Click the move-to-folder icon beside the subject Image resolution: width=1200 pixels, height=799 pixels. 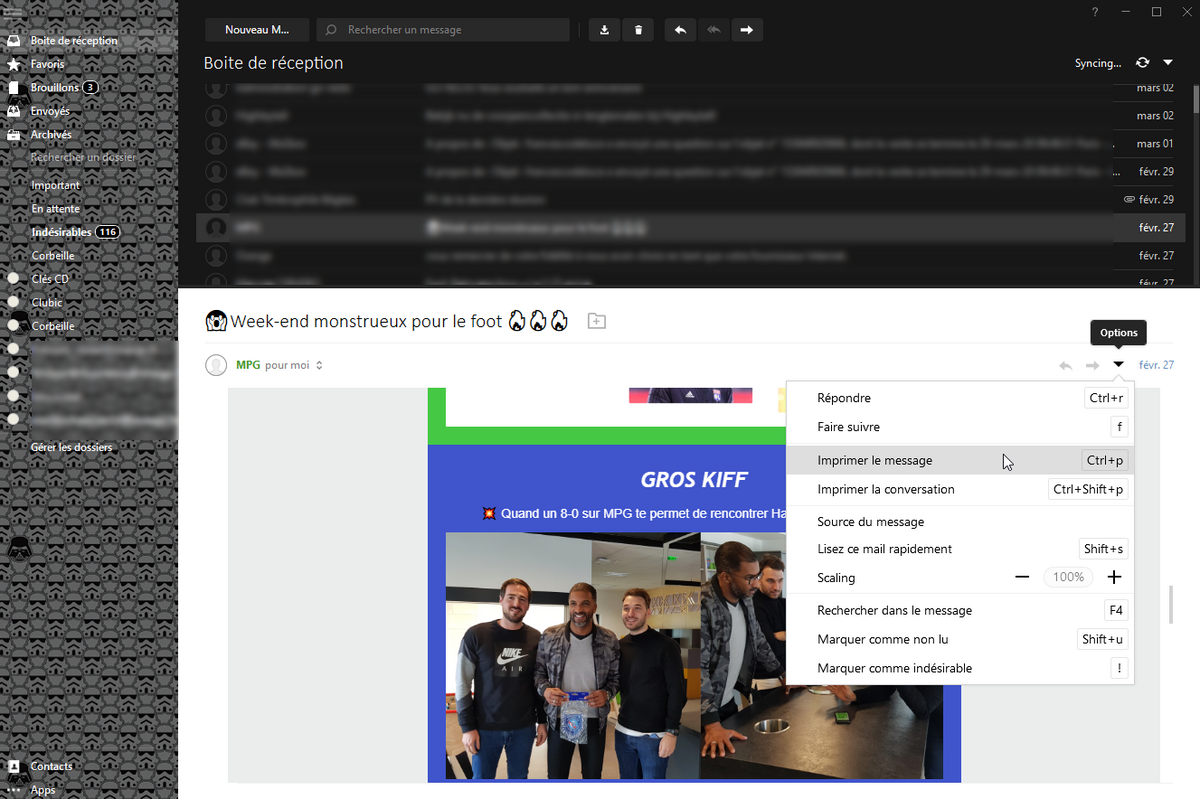coord(596,321)
